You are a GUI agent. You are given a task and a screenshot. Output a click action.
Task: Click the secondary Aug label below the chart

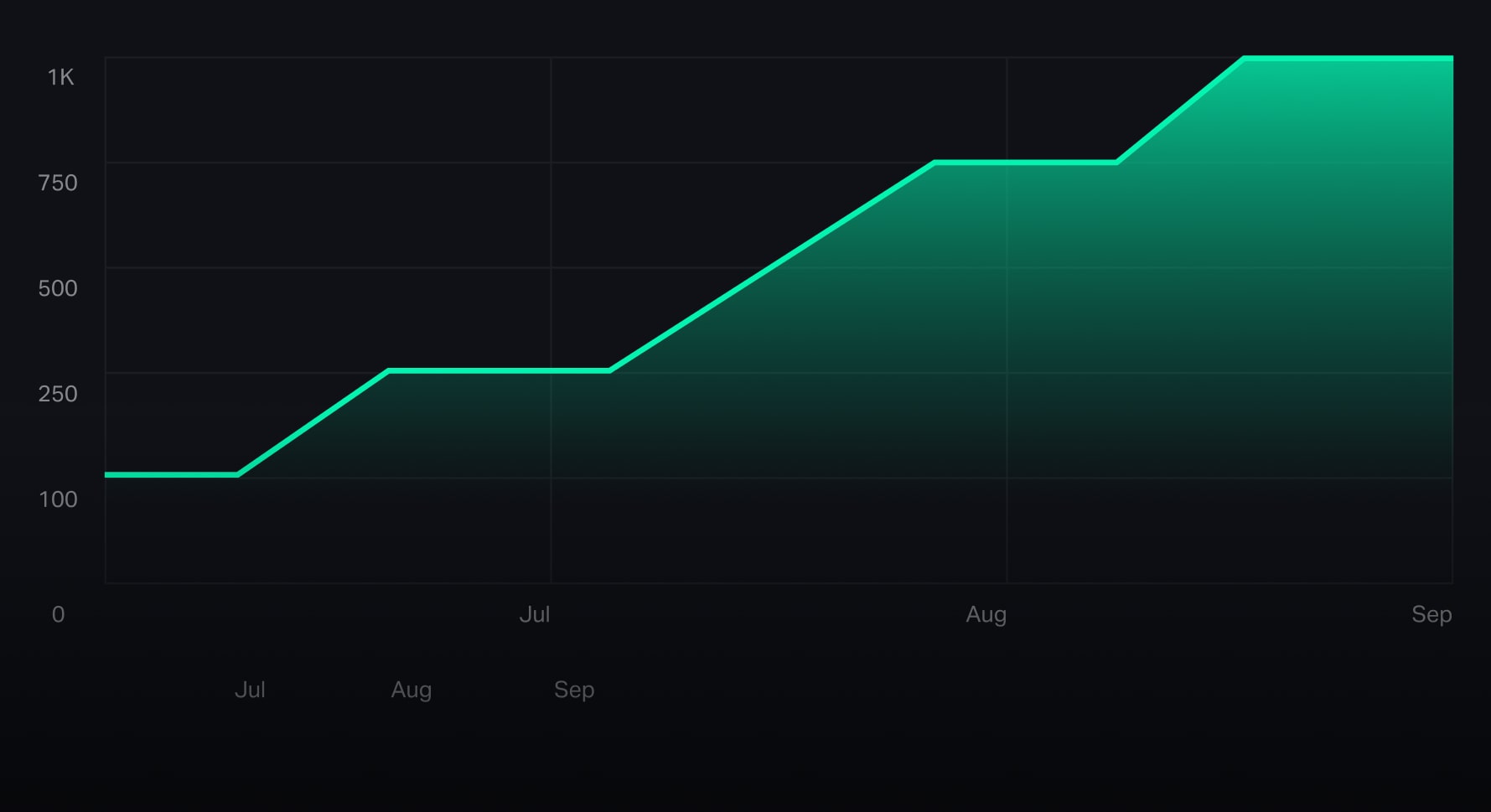click(412, 690)
